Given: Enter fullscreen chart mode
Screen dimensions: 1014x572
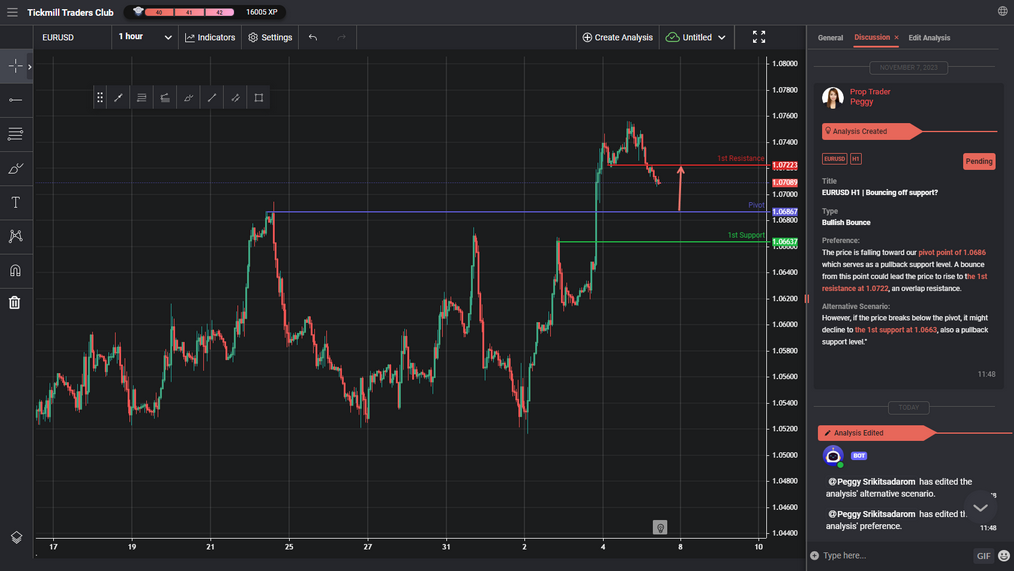Looking at the screenshot, I should [x=759, y=37].
